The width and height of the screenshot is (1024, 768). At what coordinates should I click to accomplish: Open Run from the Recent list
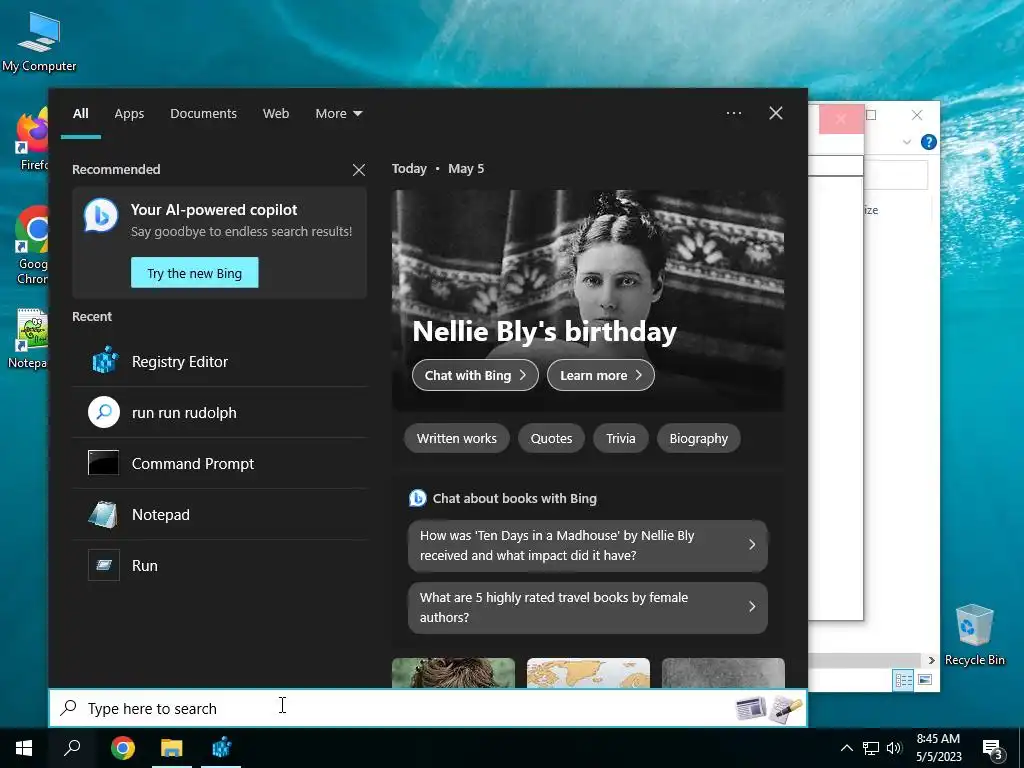pyautogui.click(x=219, y=565)
